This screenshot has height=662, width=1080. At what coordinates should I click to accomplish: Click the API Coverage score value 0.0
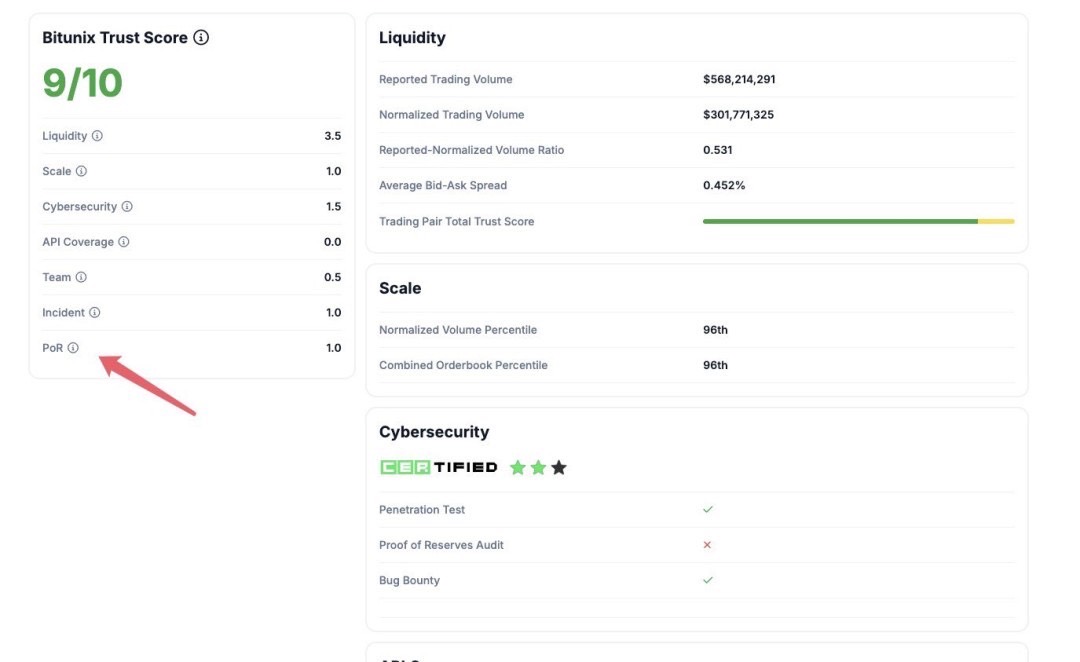pos(333,242)
